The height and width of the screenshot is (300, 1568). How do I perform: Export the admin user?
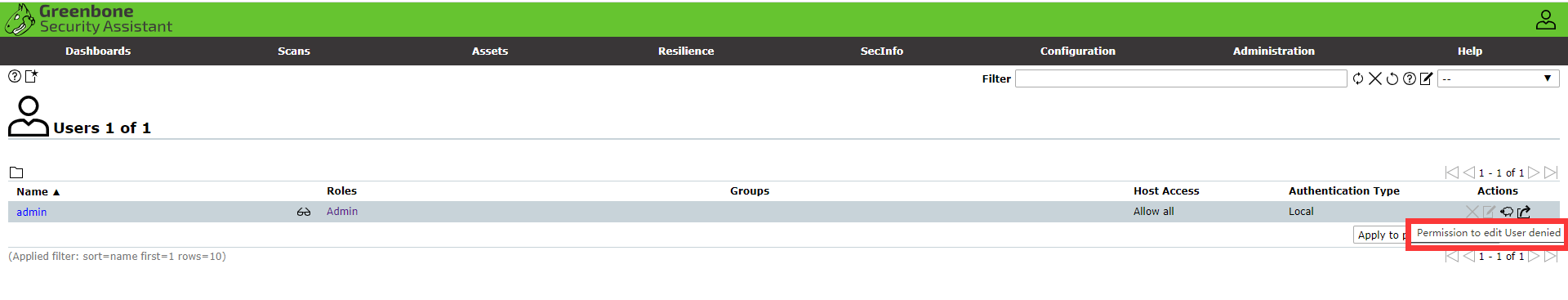[x=1524, y=212]
